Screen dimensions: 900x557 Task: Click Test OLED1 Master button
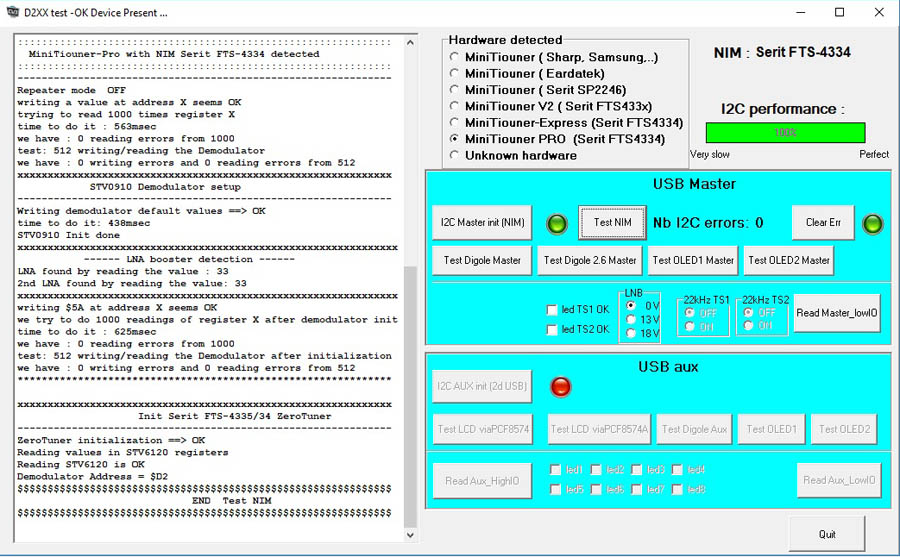(x=693, y=260)
